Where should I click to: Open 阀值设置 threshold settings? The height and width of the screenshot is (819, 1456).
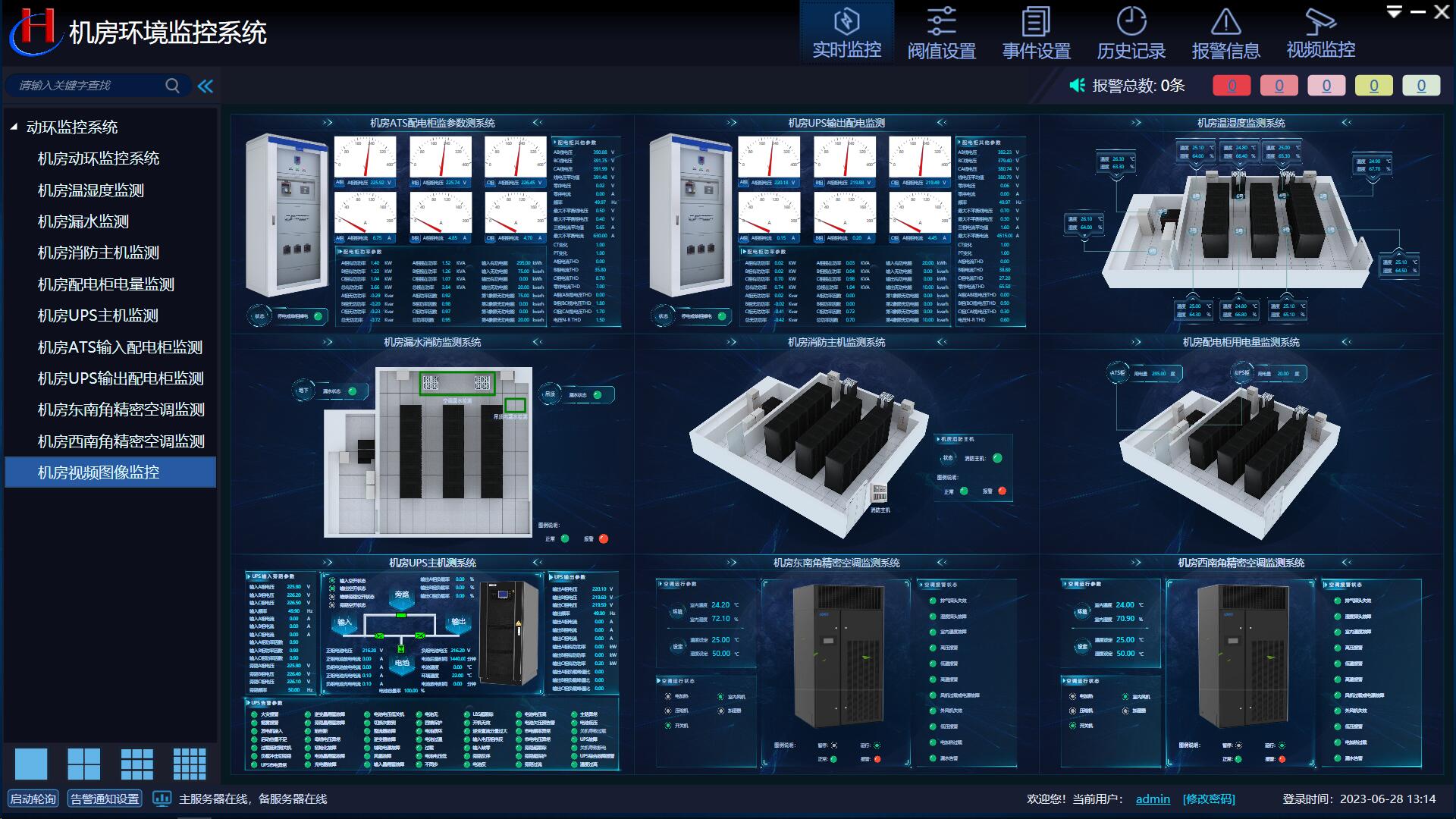tap(941, 33)
